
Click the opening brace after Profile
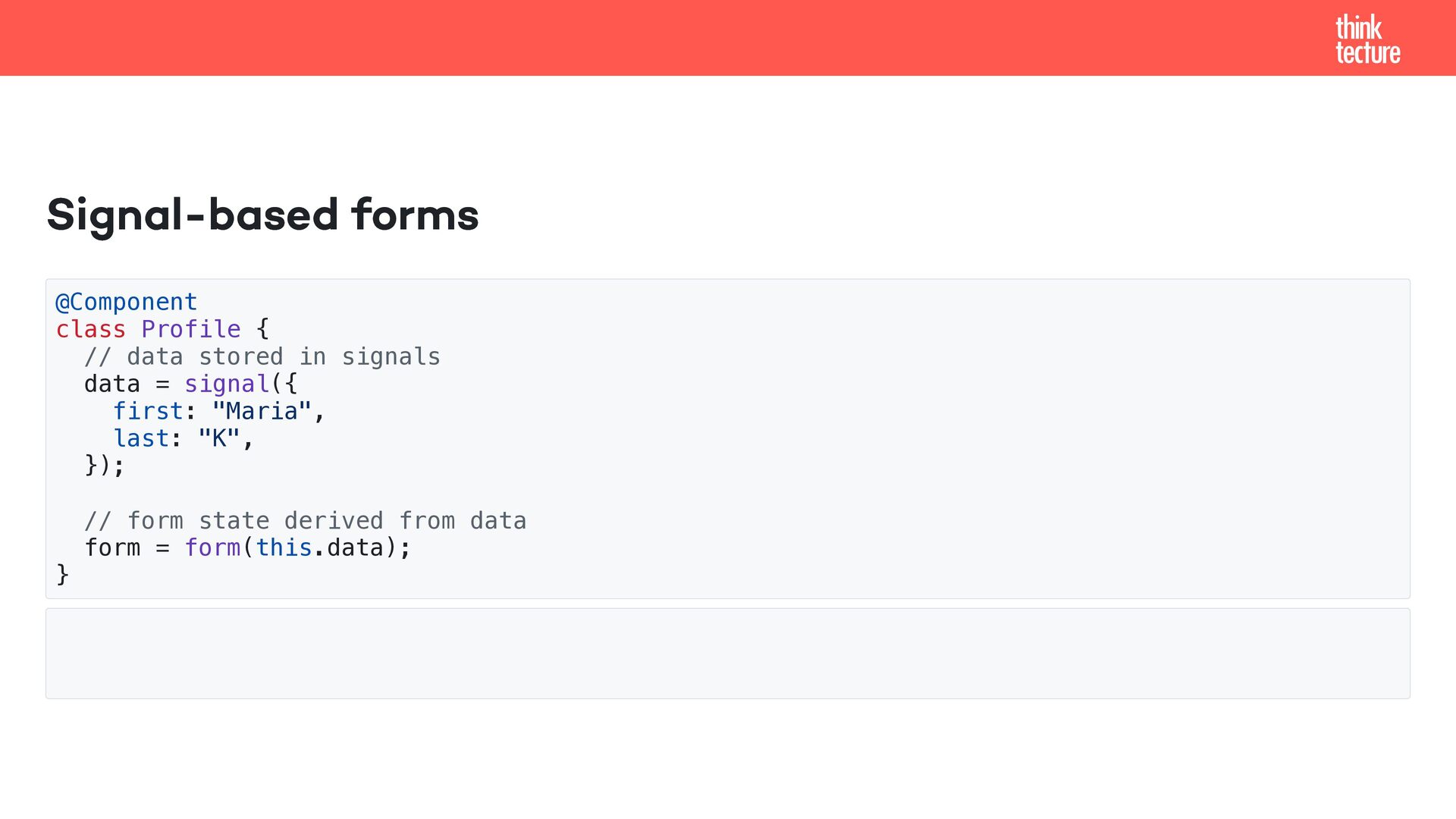262,329
